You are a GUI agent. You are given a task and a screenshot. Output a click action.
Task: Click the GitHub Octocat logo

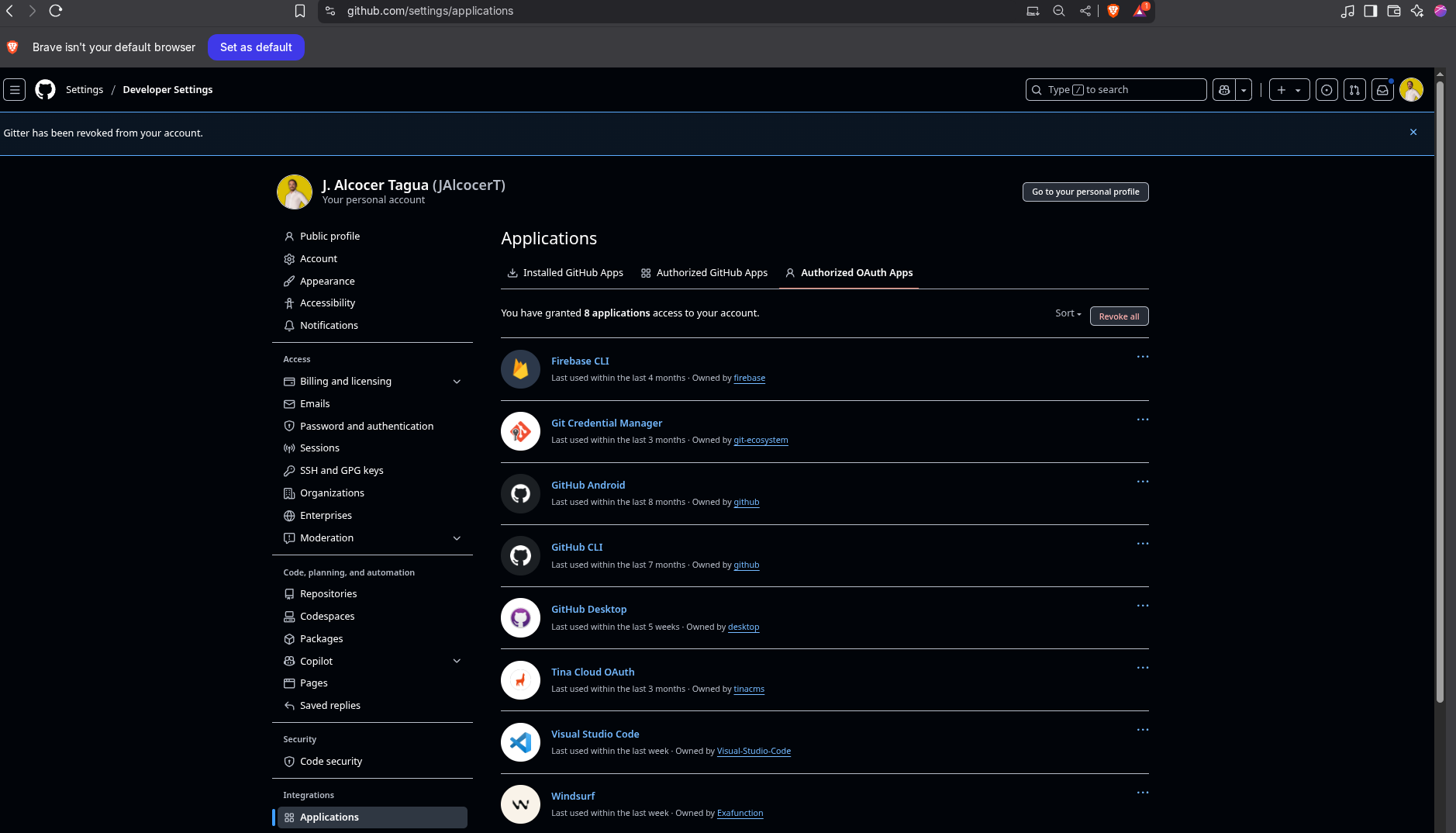click(x=45, y=90)
